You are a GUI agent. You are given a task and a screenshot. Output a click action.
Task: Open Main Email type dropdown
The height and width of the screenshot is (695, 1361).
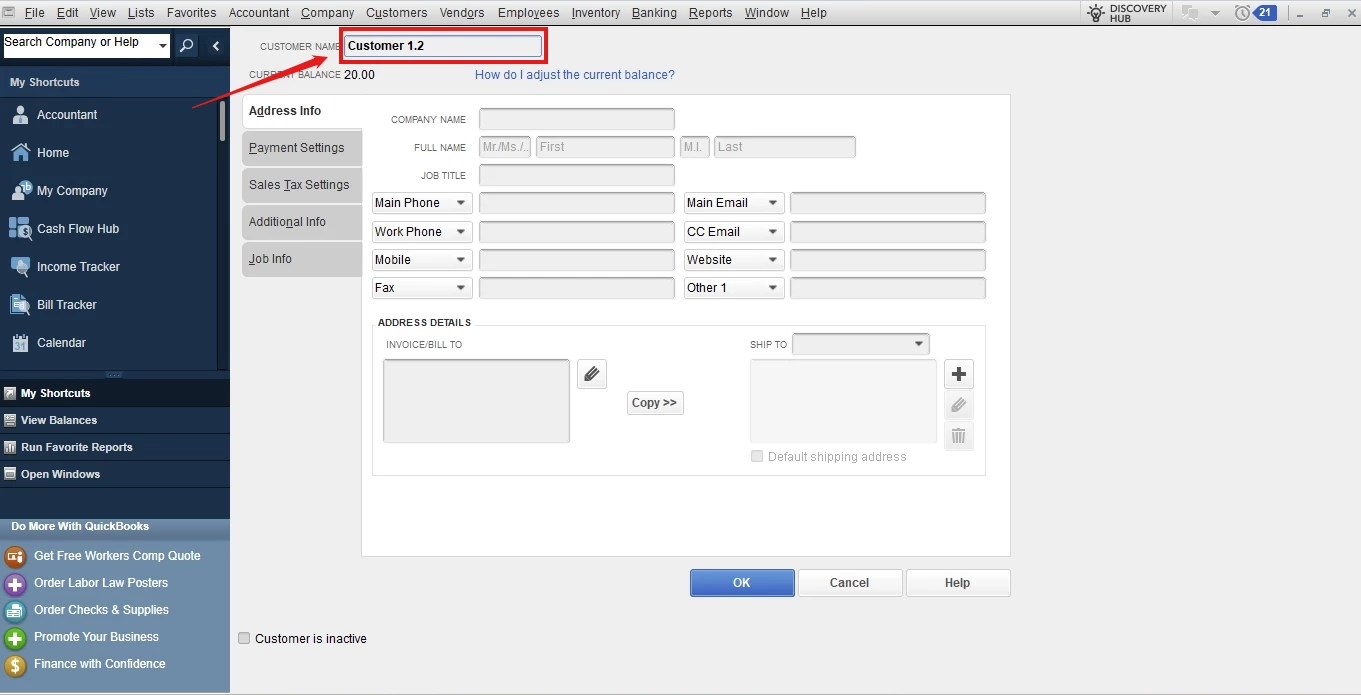tap(734, 203)
